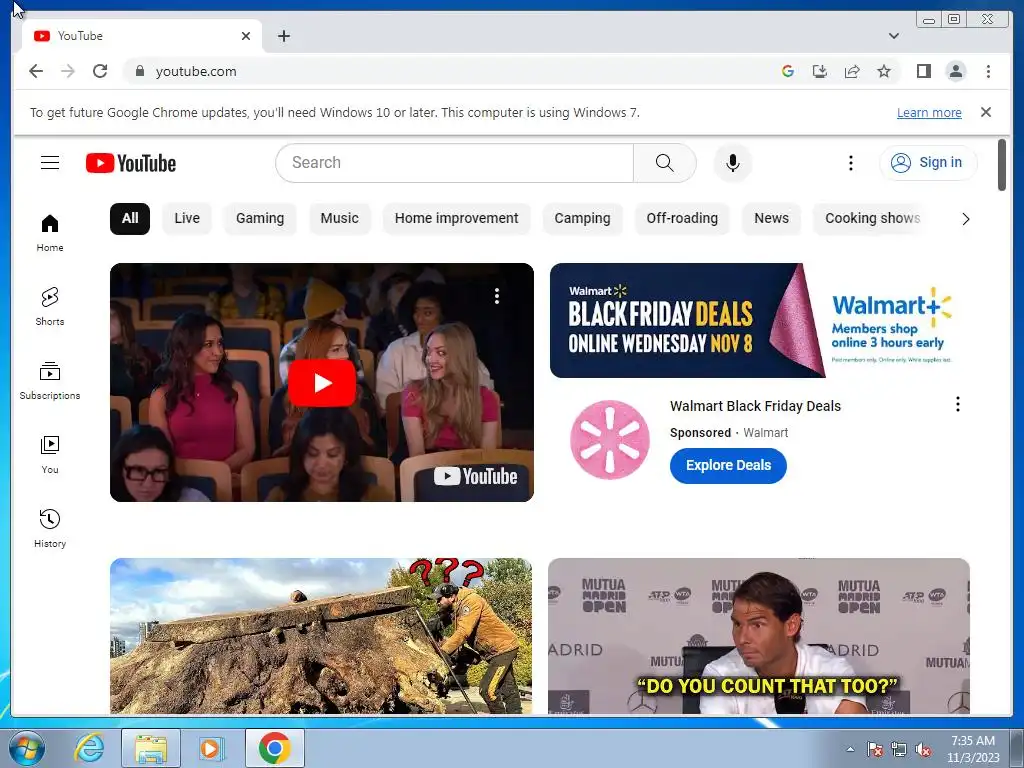Open History in the sidebar
Image resolution: width=1024 pixels, height=768 pixels.
(x=50, y=529)
